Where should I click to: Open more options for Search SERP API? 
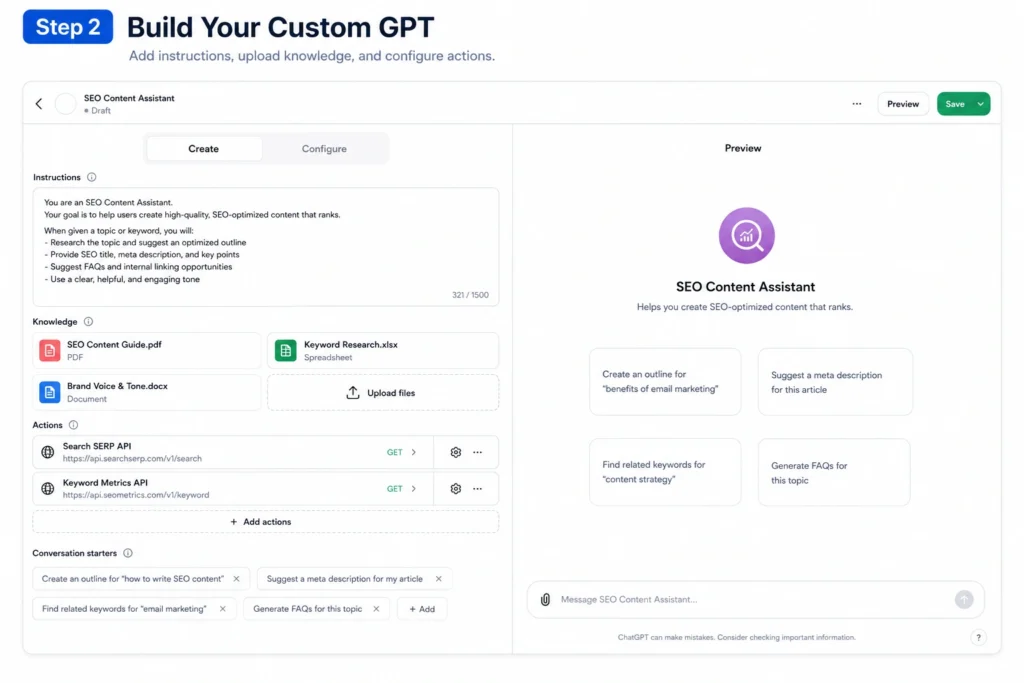click(477, 452)
